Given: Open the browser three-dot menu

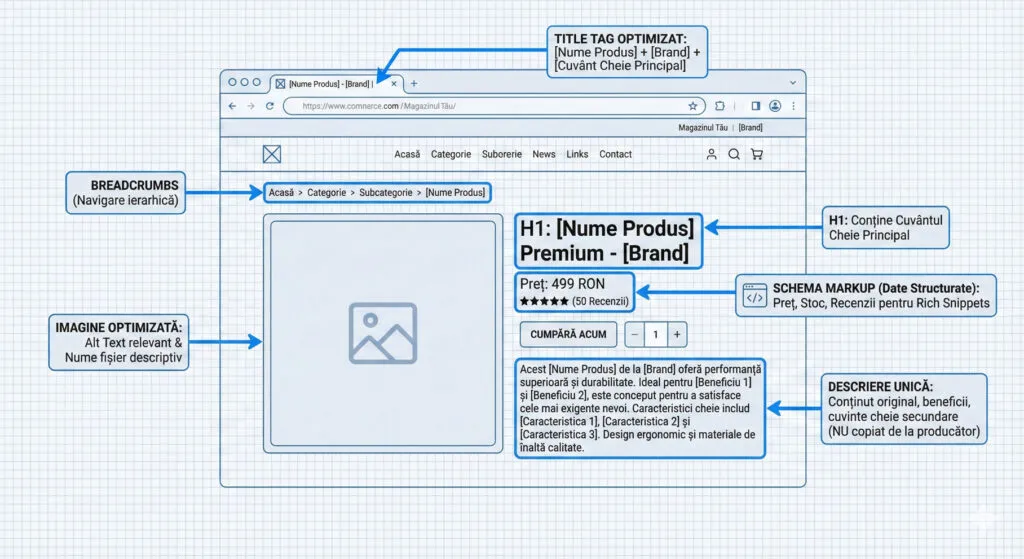Looking at the screenshot, I should [793, 105].
